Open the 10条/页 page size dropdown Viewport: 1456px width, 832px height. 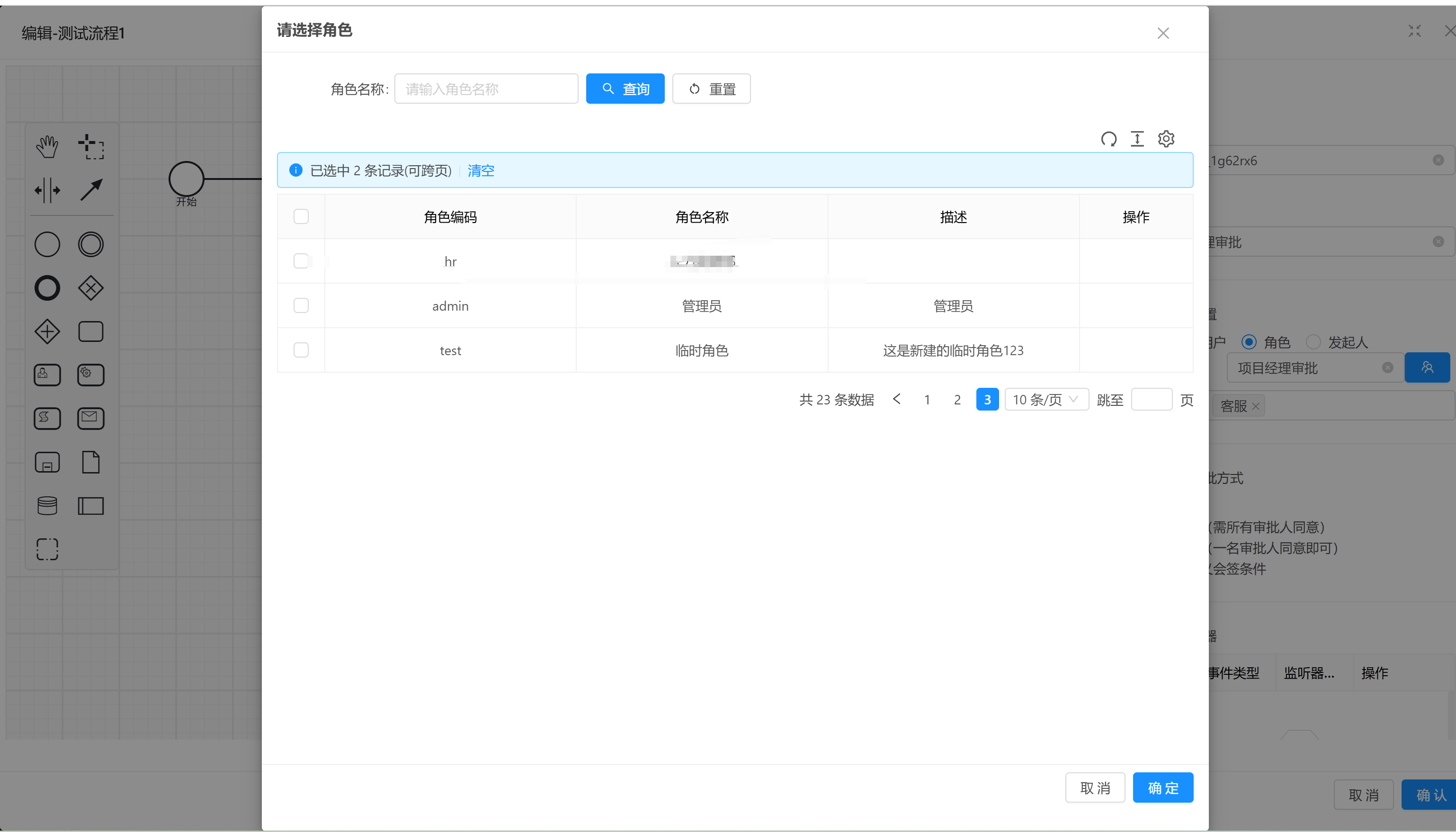point(1047,399)
